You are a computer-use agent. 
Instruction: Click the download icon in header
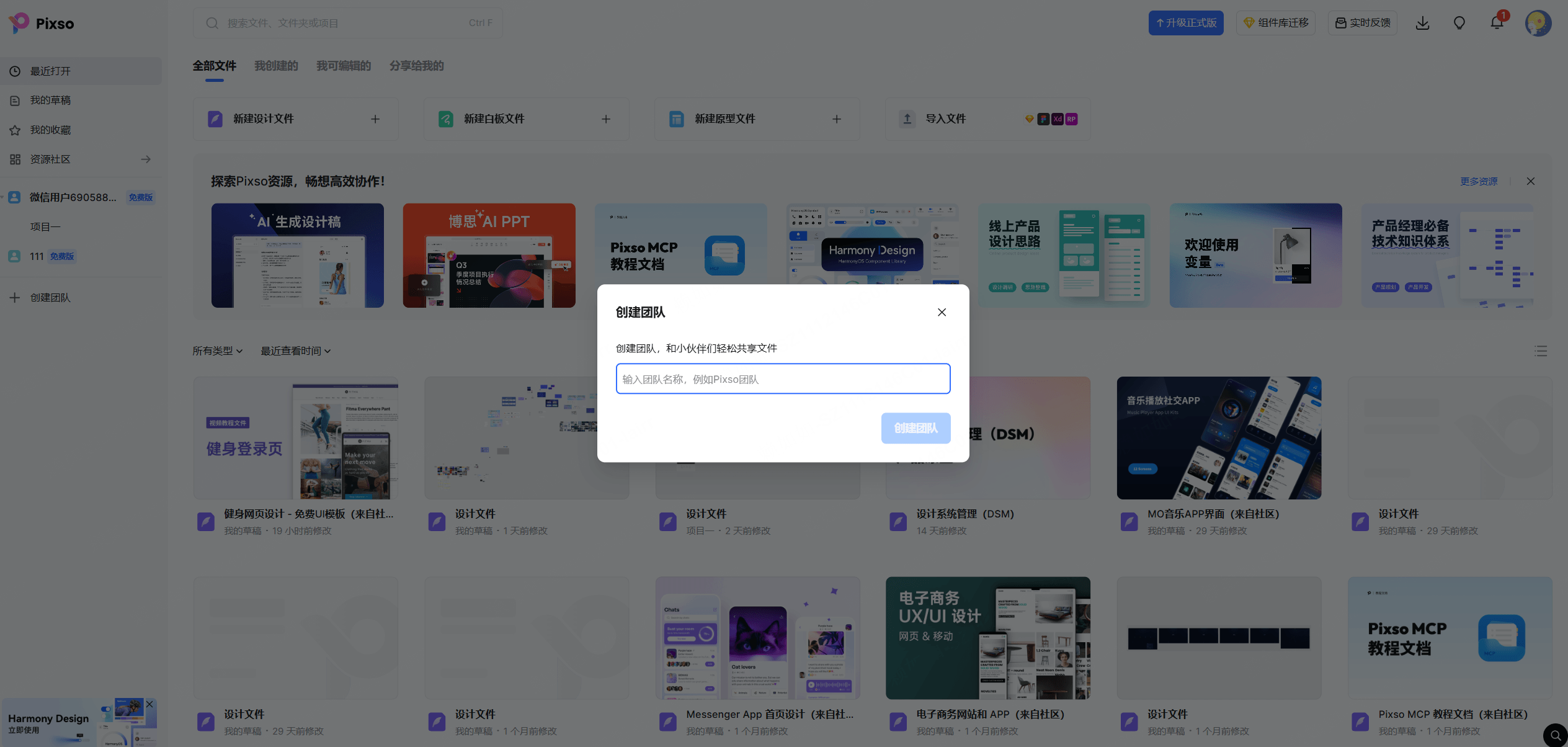click(x=1423, y=23)
